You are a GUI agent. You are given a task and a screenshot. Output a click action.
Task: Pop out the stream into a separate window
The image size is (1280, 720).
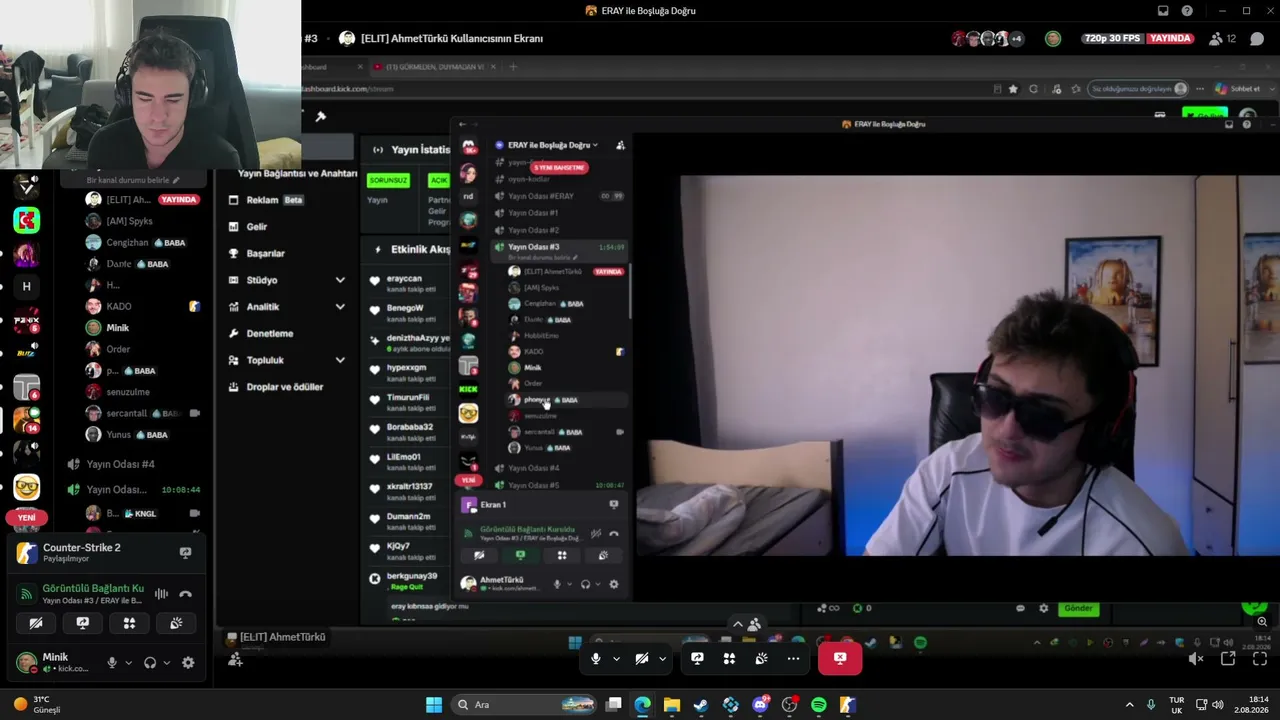[1228, 659]
